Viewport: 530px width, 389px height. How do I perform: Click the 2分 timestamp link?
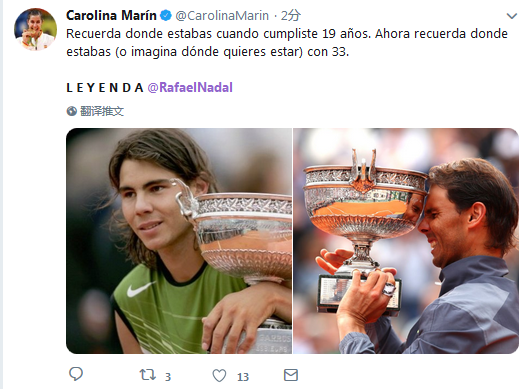click(291, 16)
